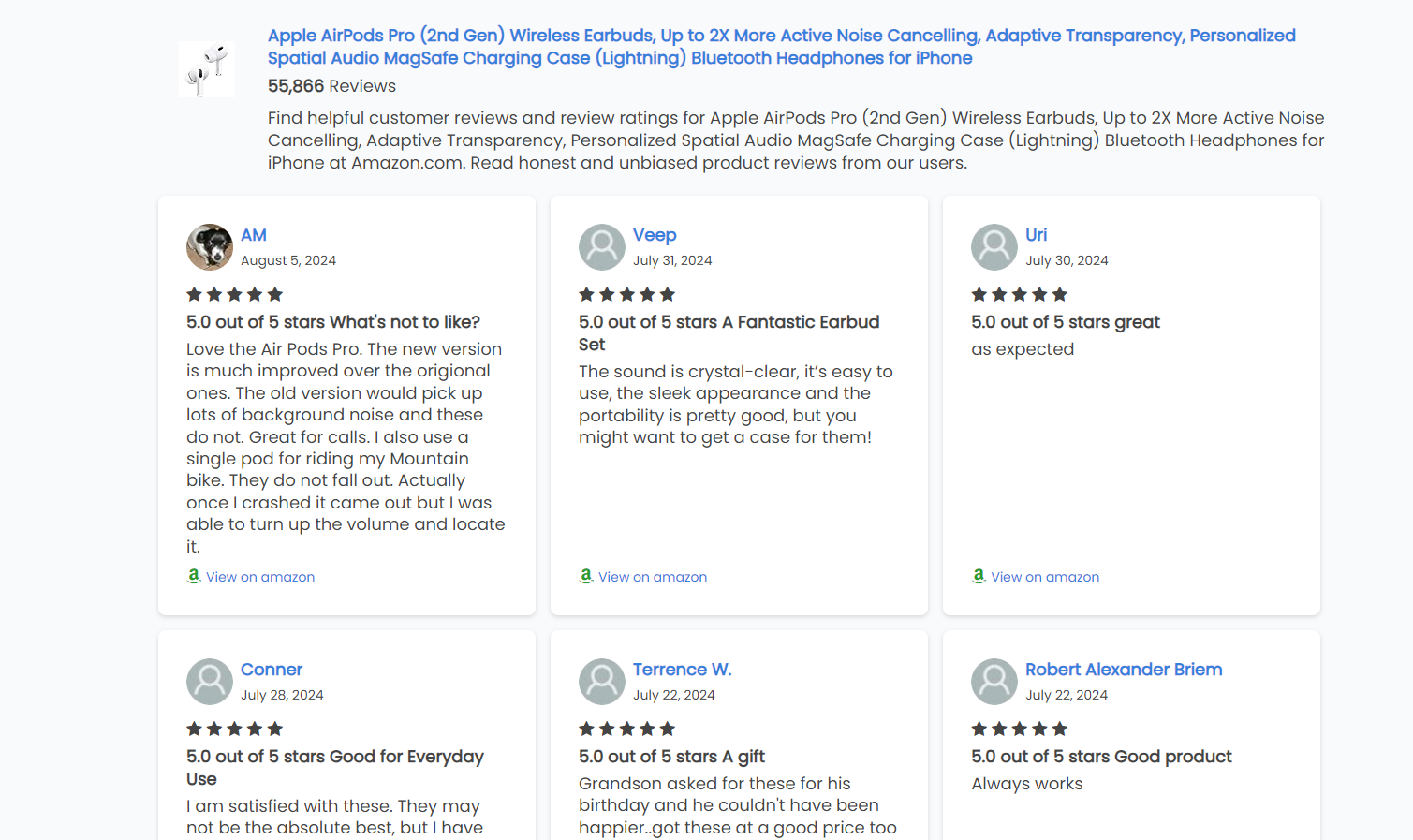Screen dimensions: 1413x840
Task: Click Terrence W.'s avatar icon
Action: [602, 682]
